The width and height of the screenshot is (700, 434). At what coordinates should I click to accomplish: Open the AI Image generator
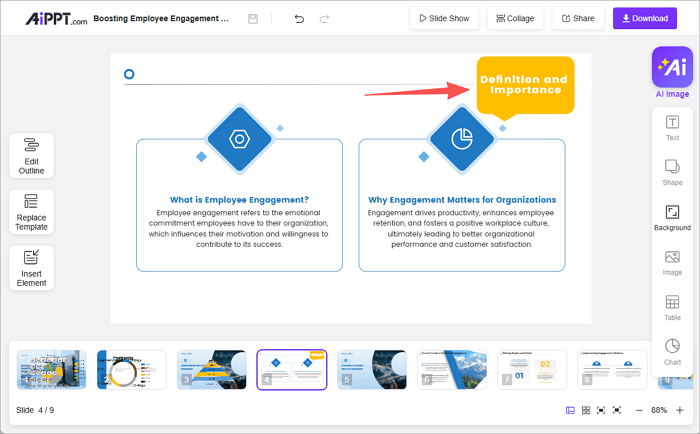coord(672,72)
